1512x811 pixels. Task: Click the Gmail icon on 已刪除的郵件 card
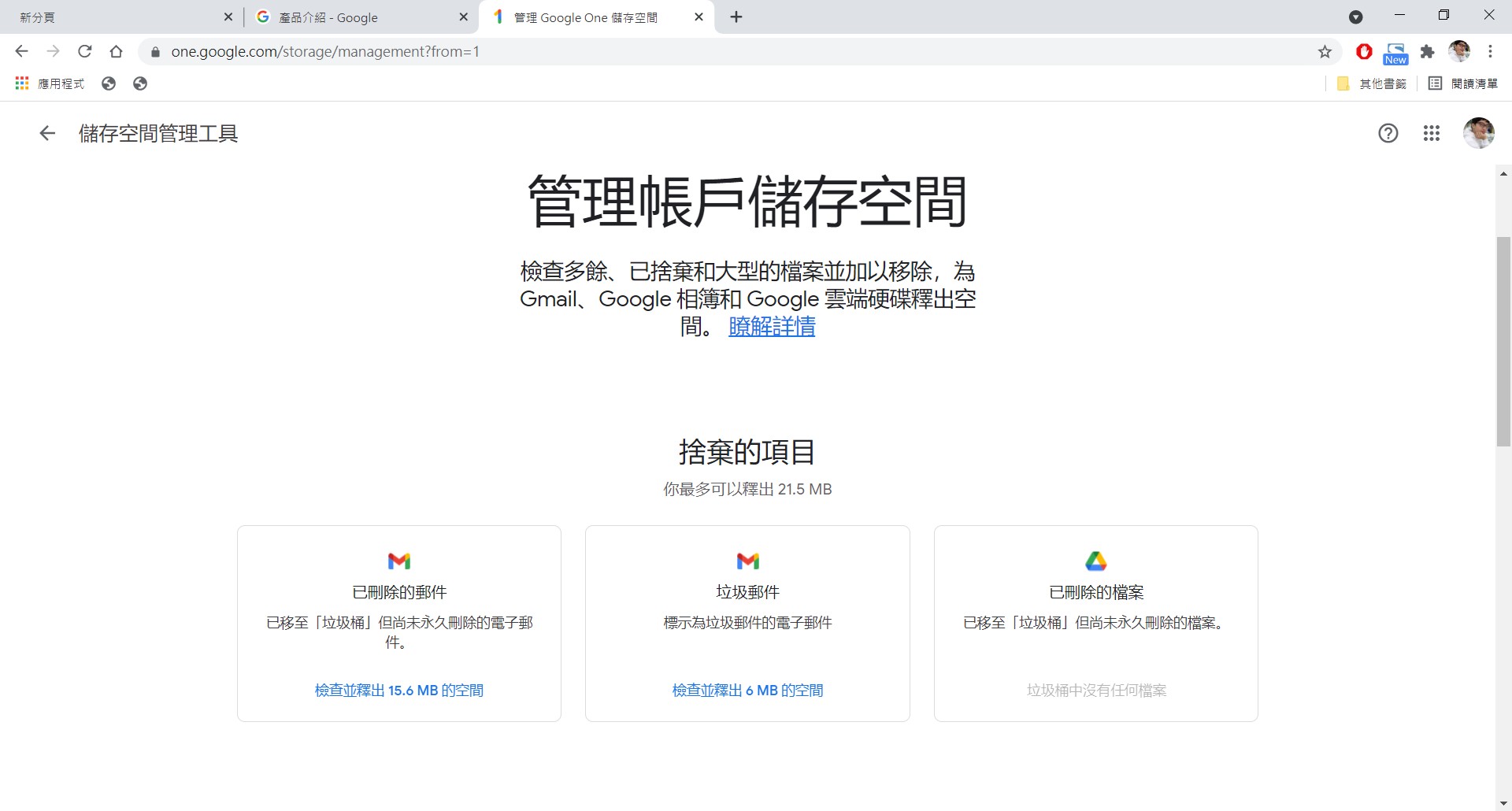399,561
